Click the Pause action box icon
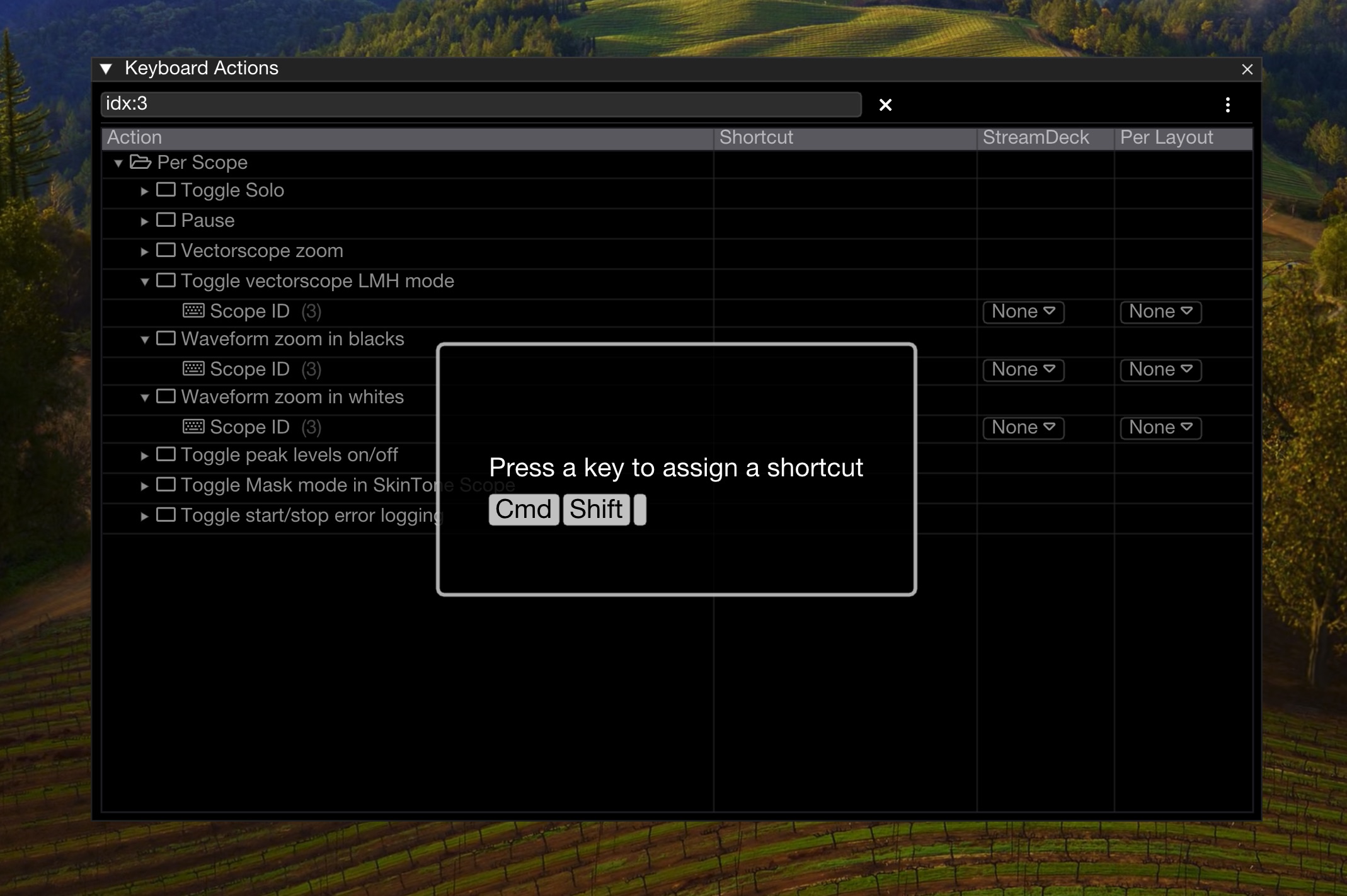 point(166,220)
